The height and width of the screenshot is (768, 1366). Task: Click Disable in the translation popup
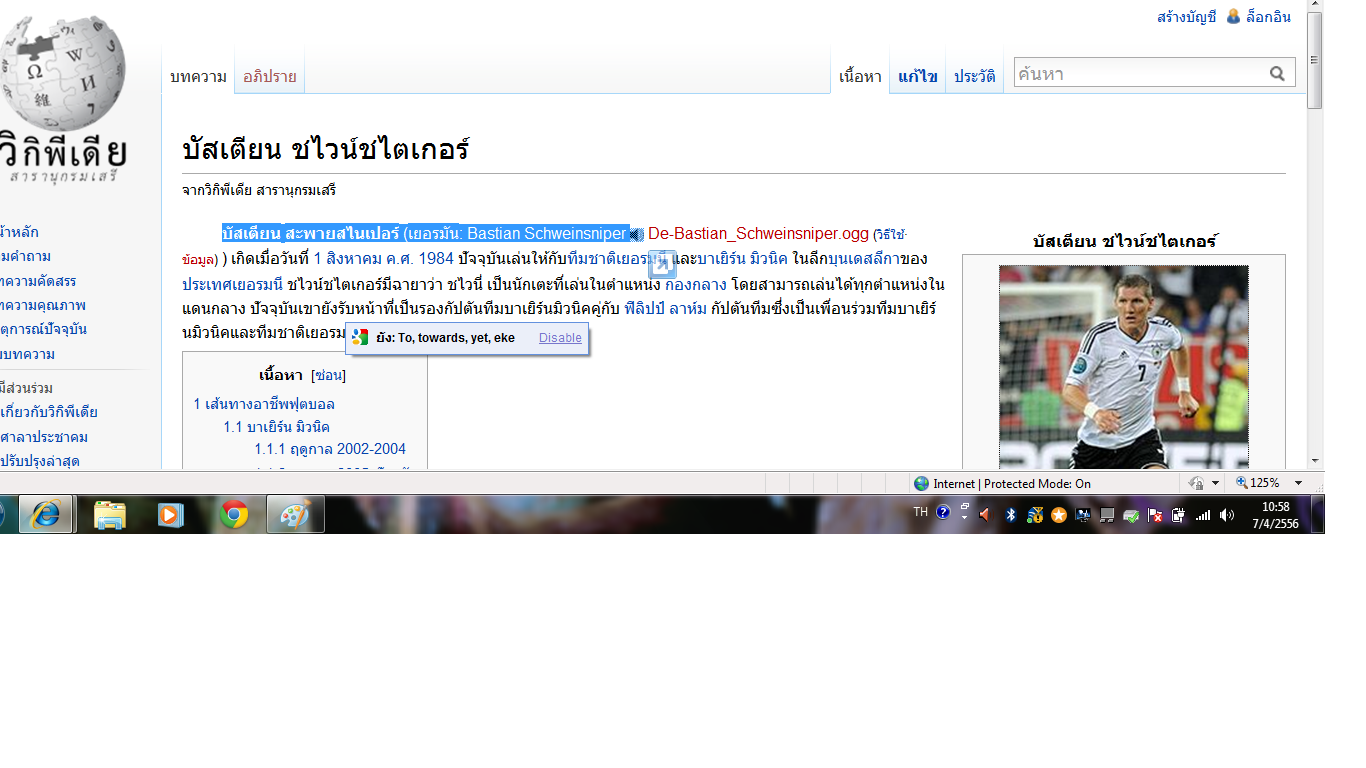click(x=560, y=338)
